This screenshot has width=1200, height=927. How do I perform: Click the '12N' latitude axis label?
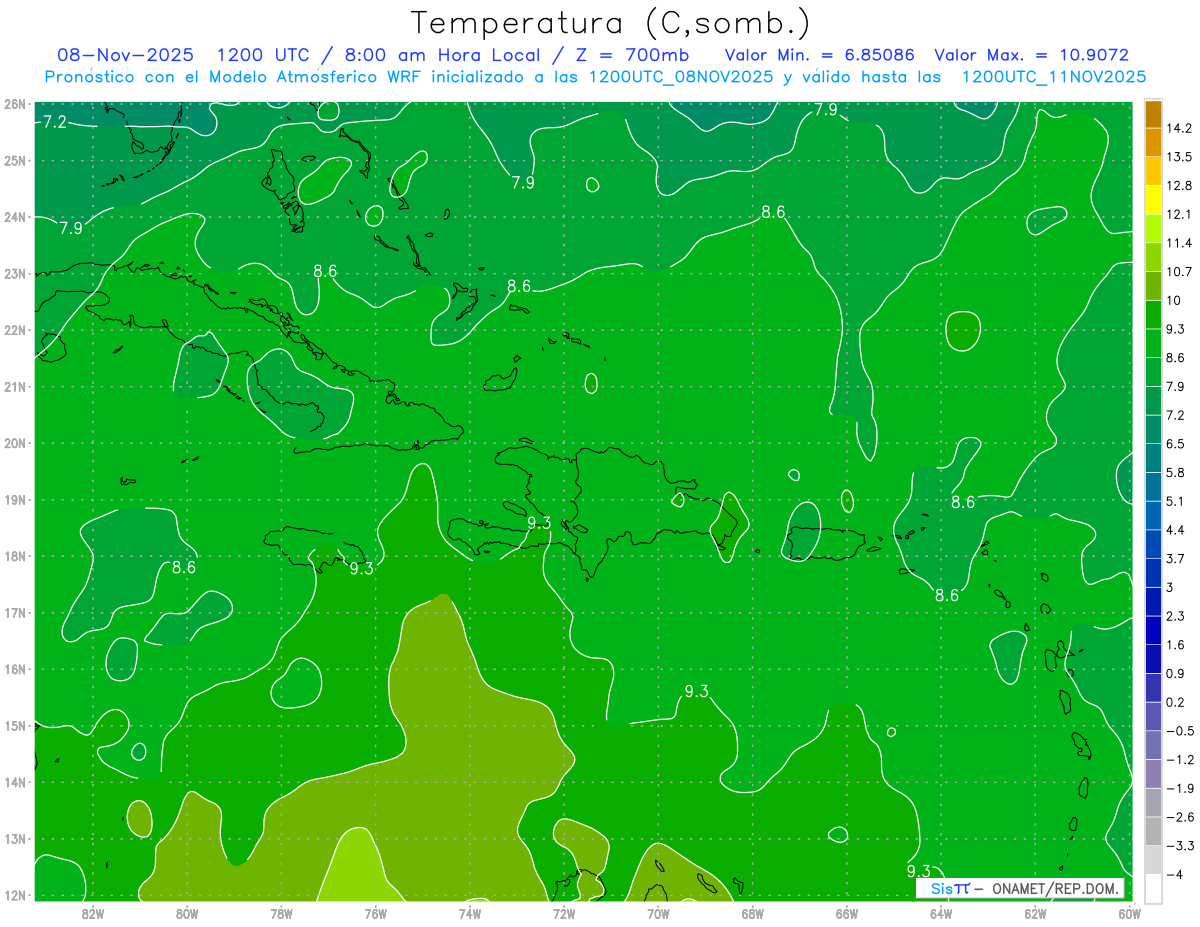(14, 895)
